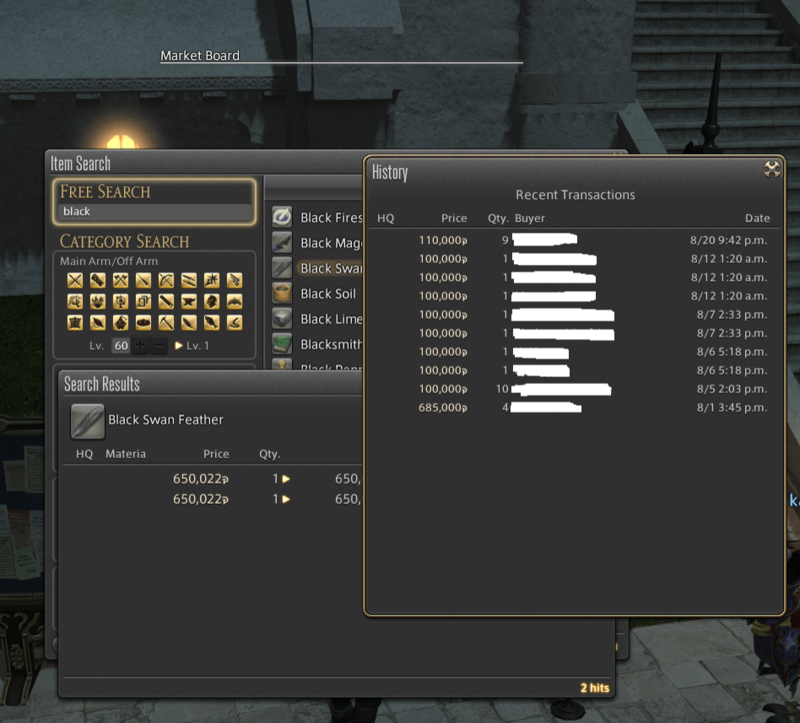Image resolution: width=800 pixels, height=723 pixels.
Task: Expand the first 650,022 gil listing arrow
Action: (286, 479)
